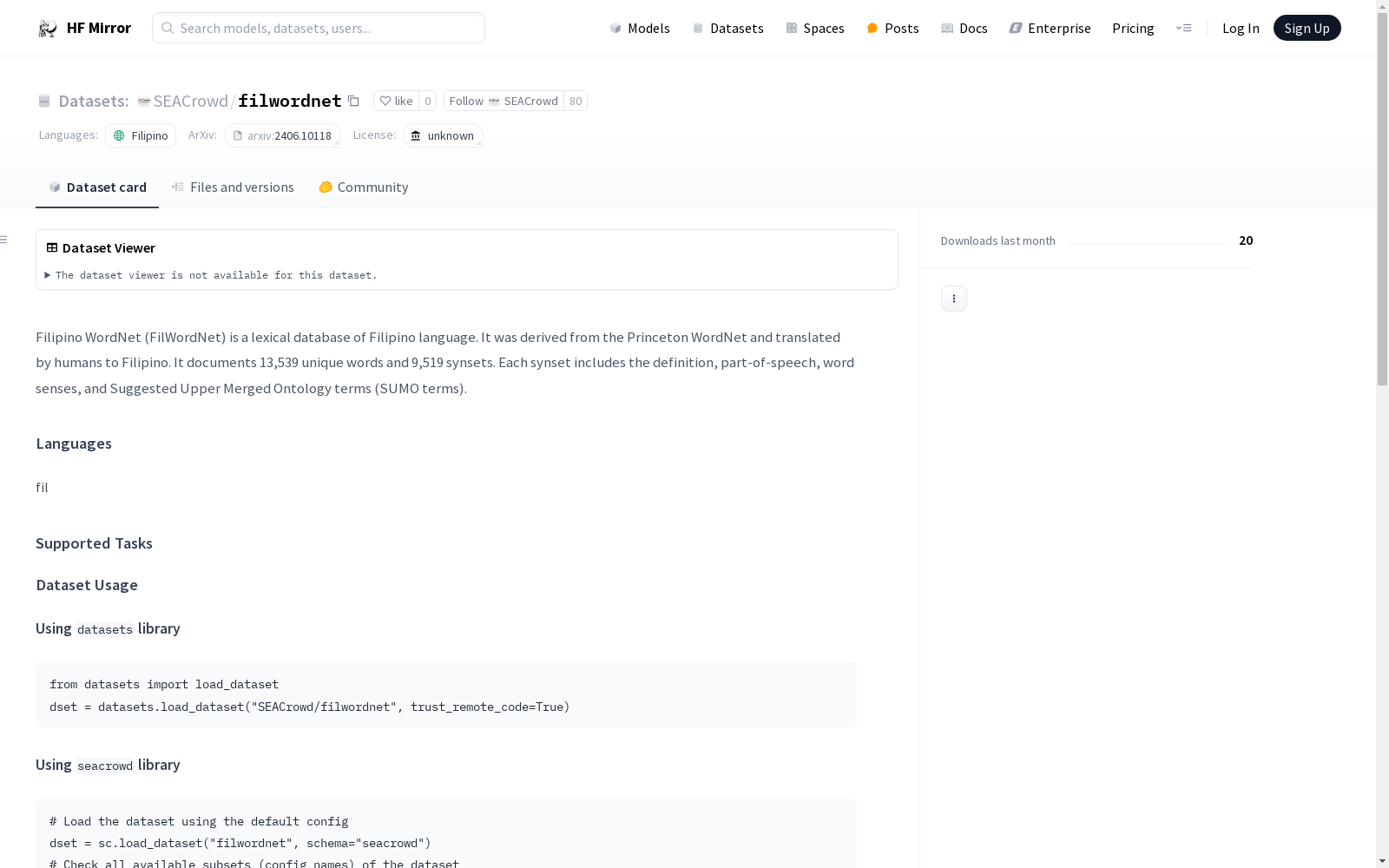
Task: Click the Sign Up button
Action: (1307, 28)
